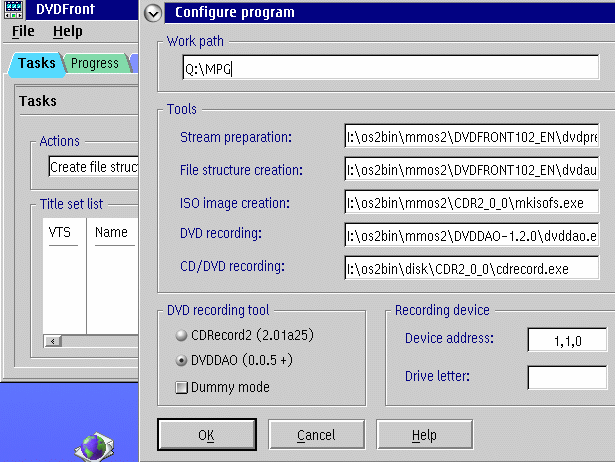Click the Name column header
615x462 pixels.
click(x=112, y=232)
